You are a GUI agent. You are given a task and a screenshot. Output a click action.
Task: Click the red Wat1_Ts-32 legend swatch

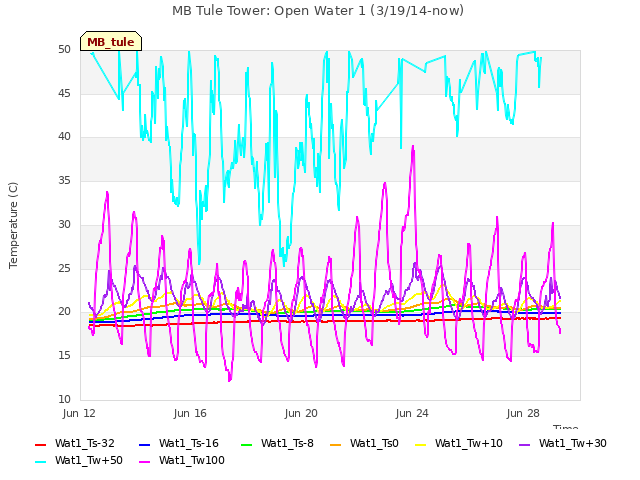coord(41,444)
